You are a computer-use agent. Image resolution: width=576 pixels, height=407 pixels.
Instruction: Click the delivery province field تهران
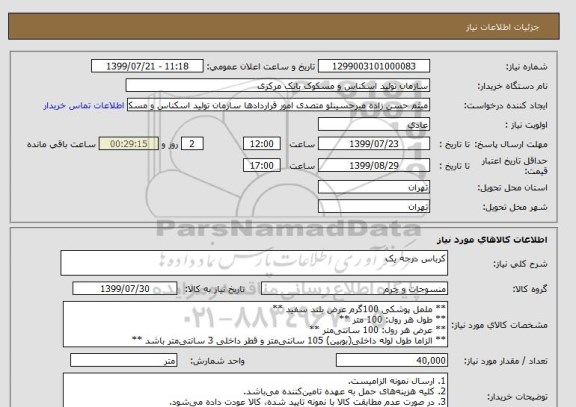374,187
